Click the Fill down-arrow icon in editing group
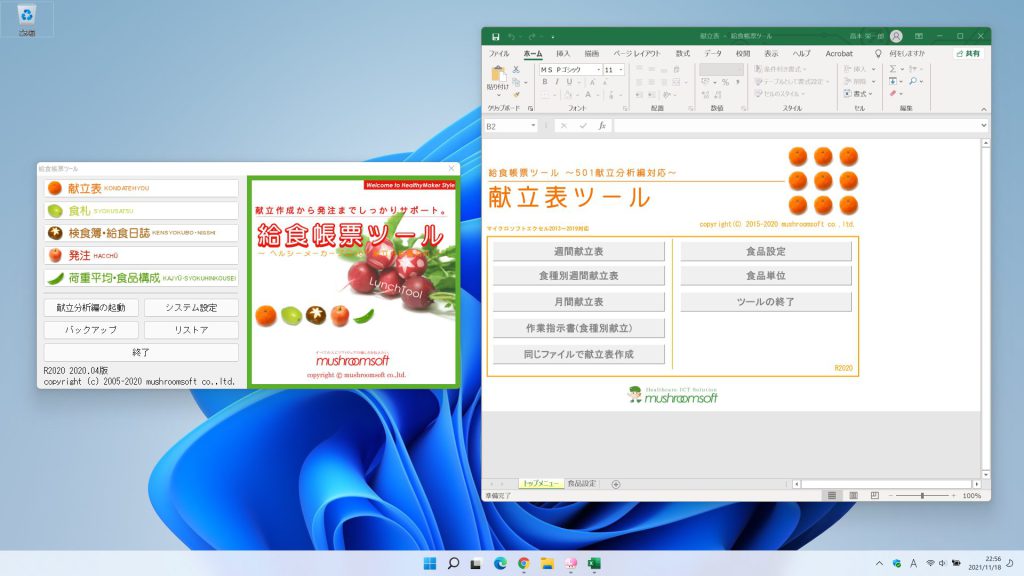The image size is (1024, 576). tap(893, 81)
